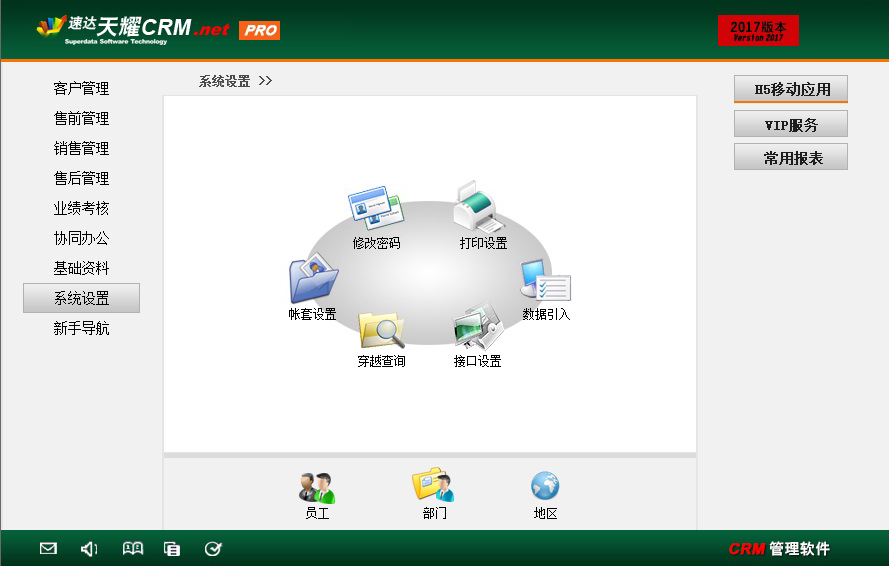The image size is (889, 566).
Task: Click the 部门 department icon
Action: pos(434,486)
